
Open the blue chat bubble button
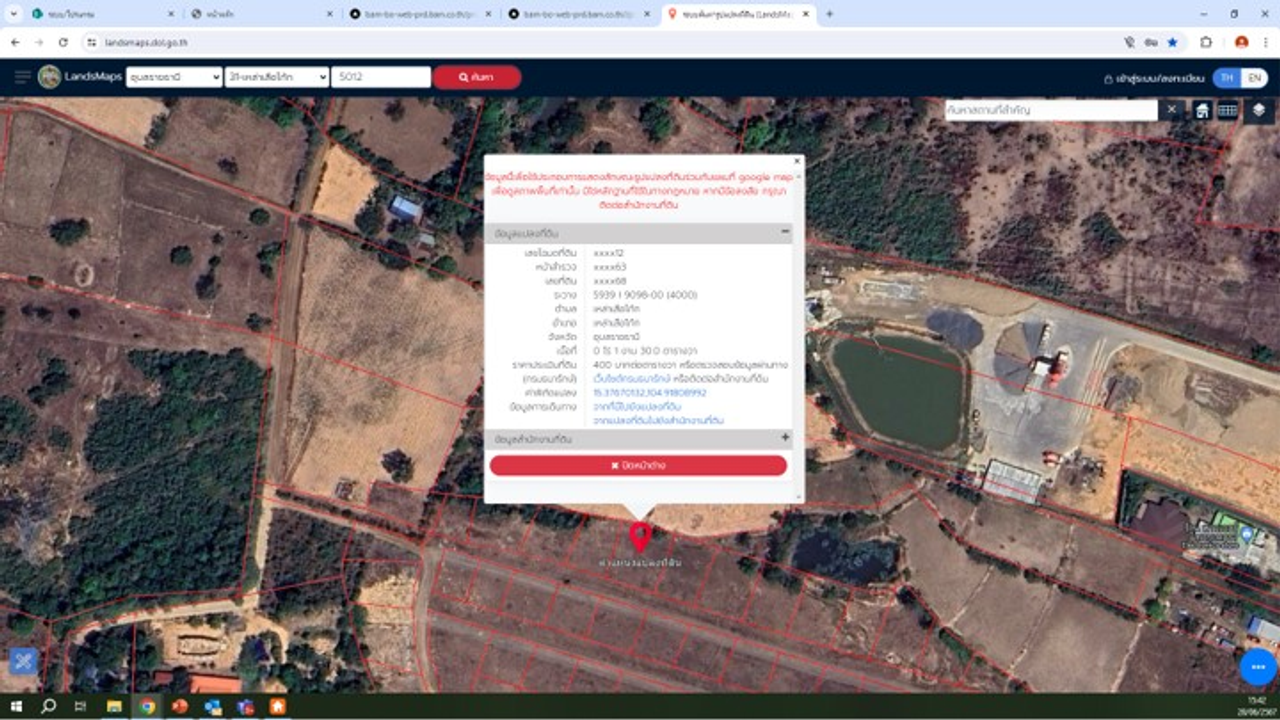(1257, 667)
